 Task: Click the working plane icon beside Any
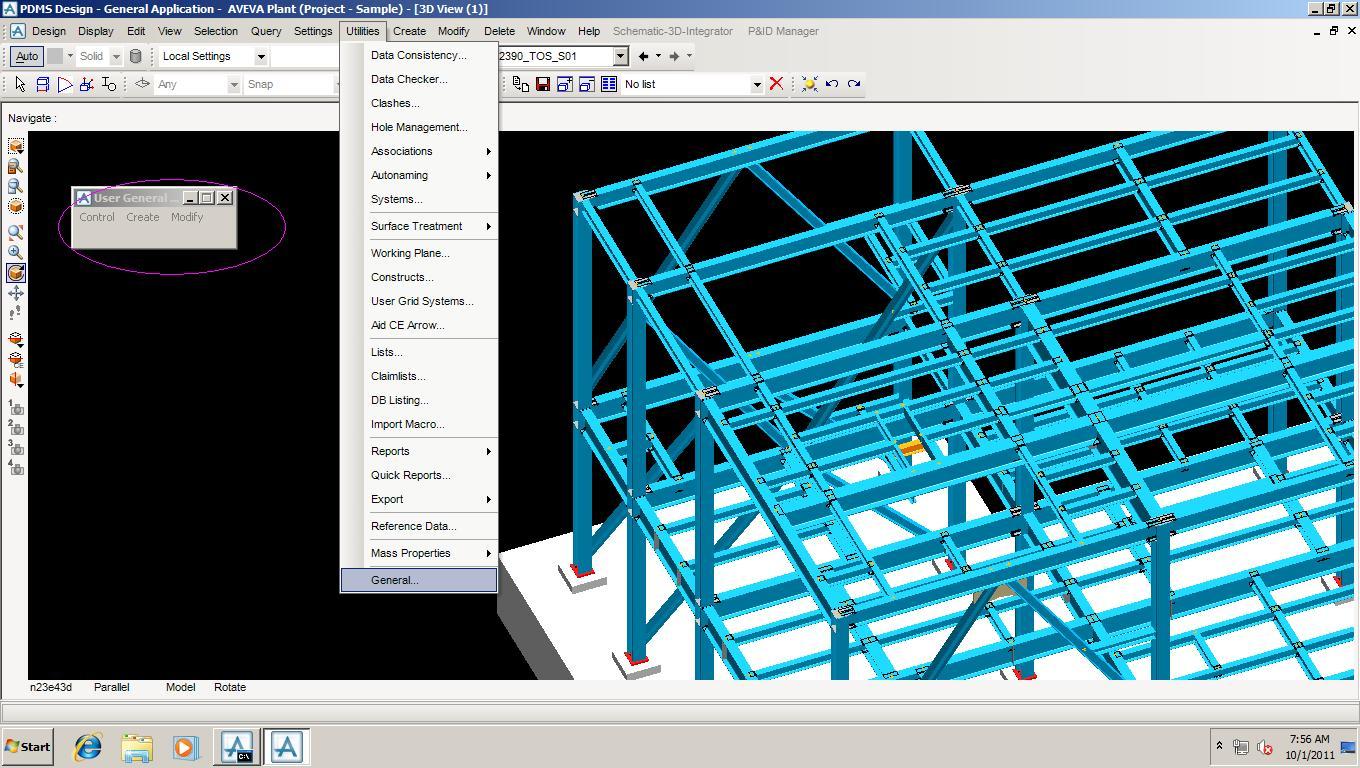(x=142, y=84)
